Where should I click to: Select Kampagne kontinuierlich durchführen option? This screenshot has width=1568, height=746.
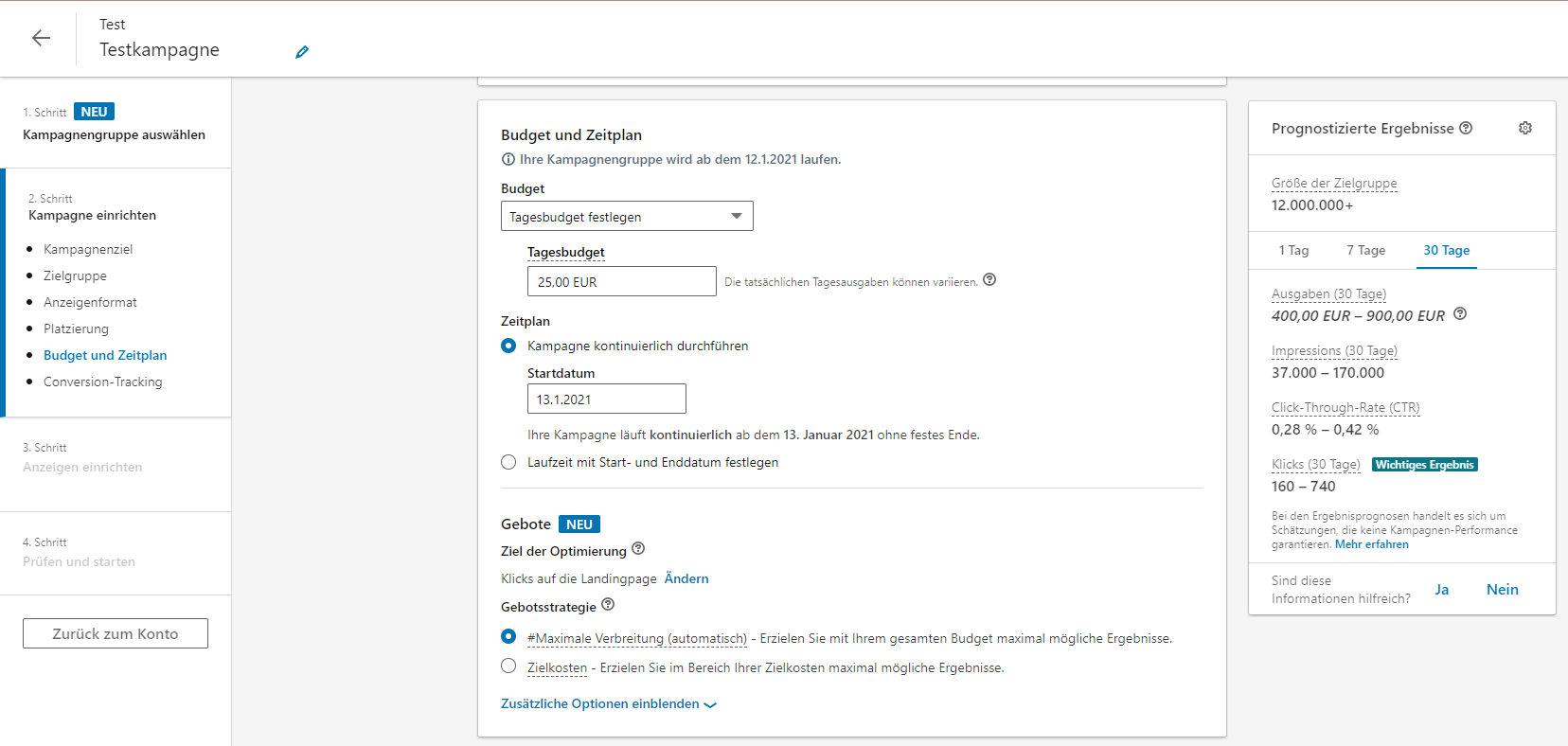click(x=508, y=346)
